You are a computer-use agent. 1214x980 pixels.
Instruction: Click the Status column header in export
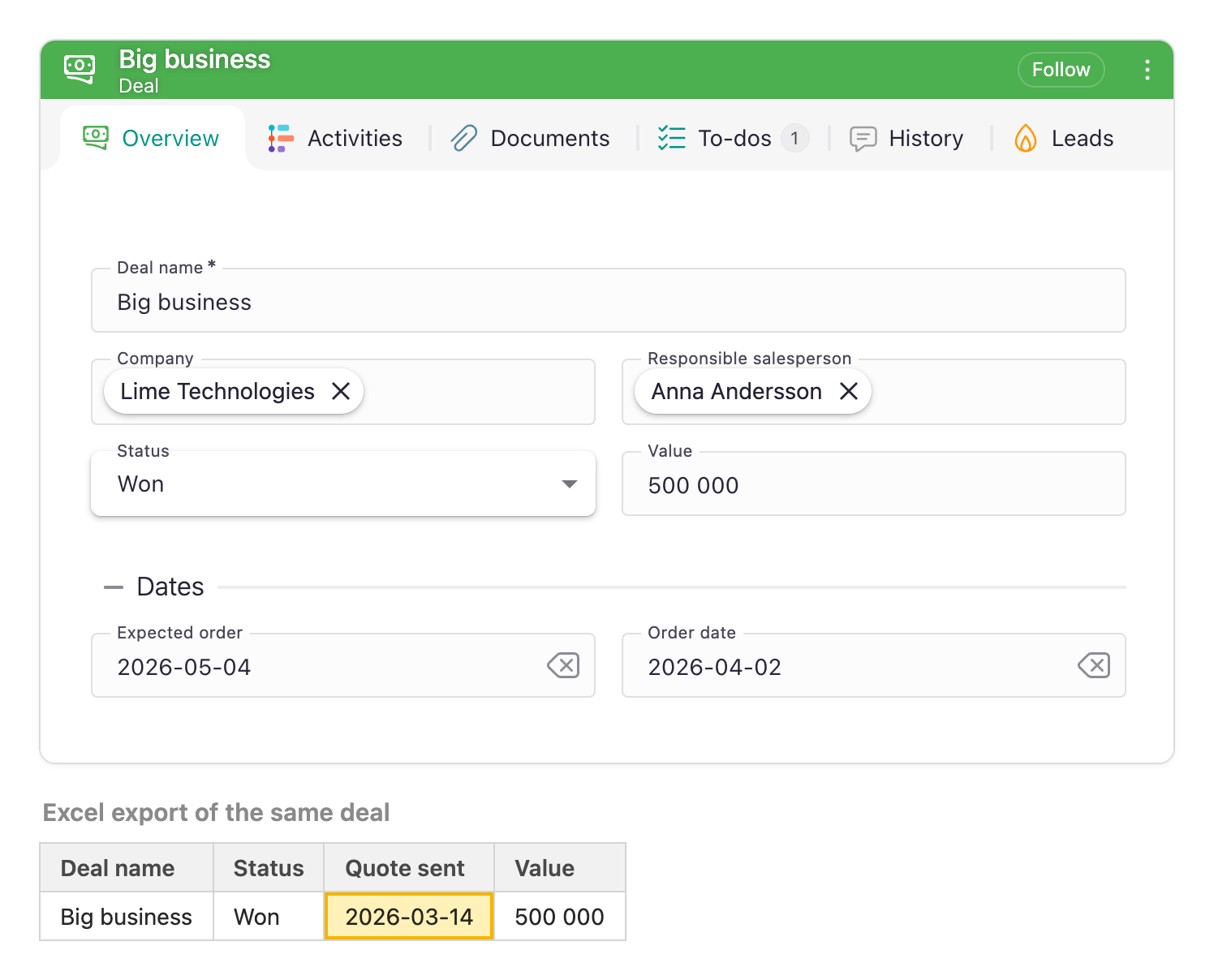(x=269, y=868)
